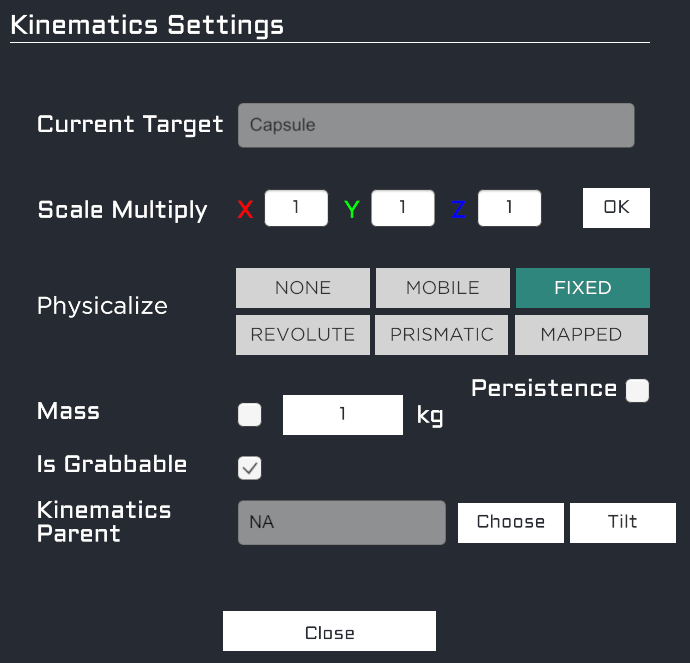Select the MOBILE physicalize option
The height and width of the screenshot is (663, 690).
tap(442, 288)
